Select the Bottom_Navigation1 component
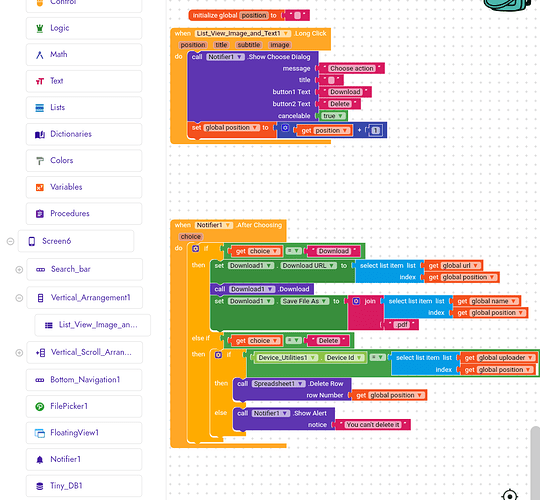Viewport: 540px width, 500px height. click(84, 380)
